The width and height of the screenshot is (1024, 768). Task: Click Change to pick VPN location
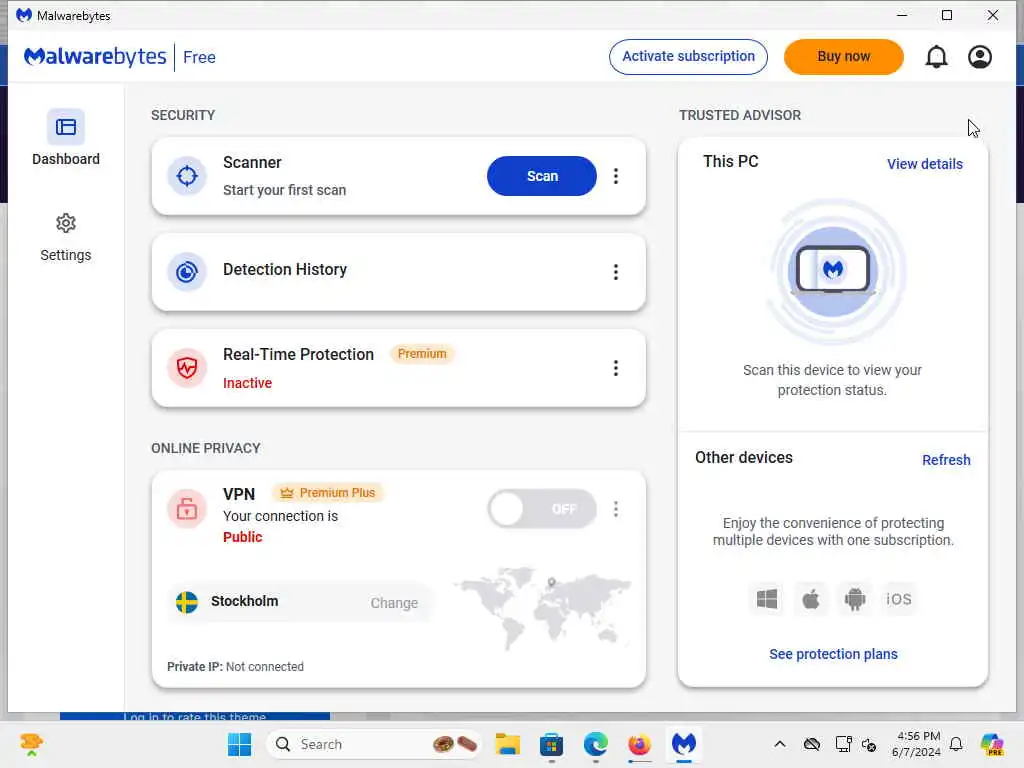394,603
